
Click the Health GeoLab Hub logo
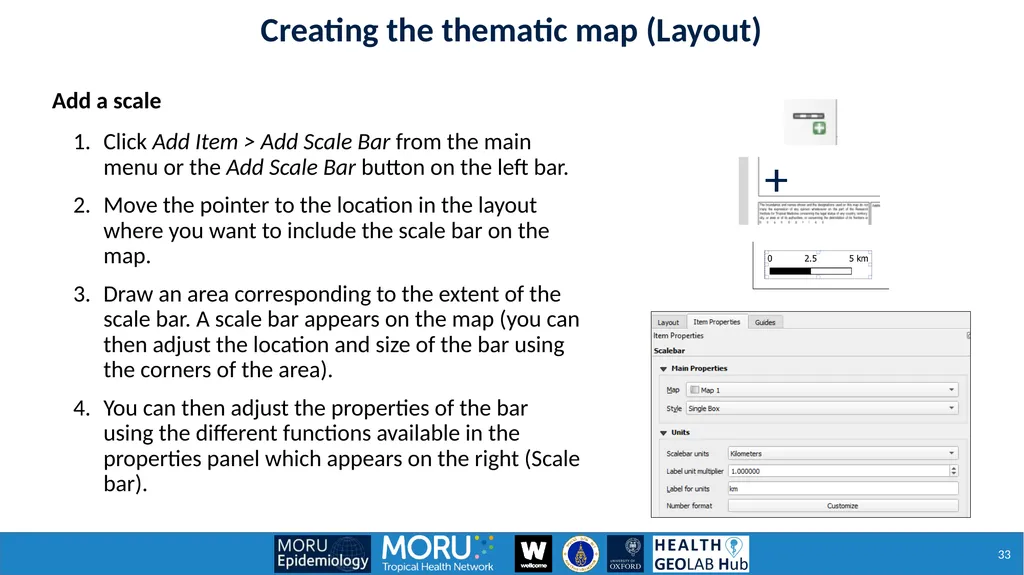[701, 553]
